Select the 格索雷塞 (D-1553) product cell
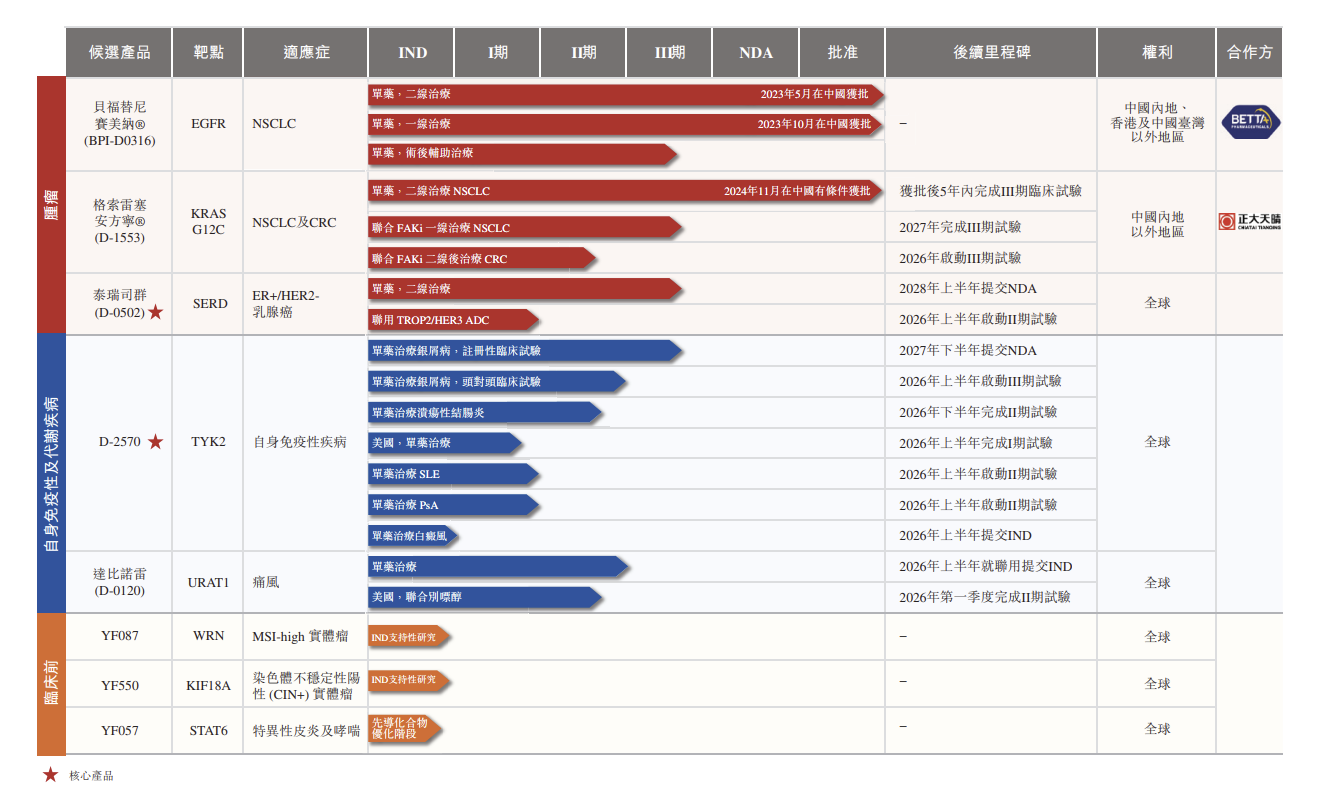 120,222
